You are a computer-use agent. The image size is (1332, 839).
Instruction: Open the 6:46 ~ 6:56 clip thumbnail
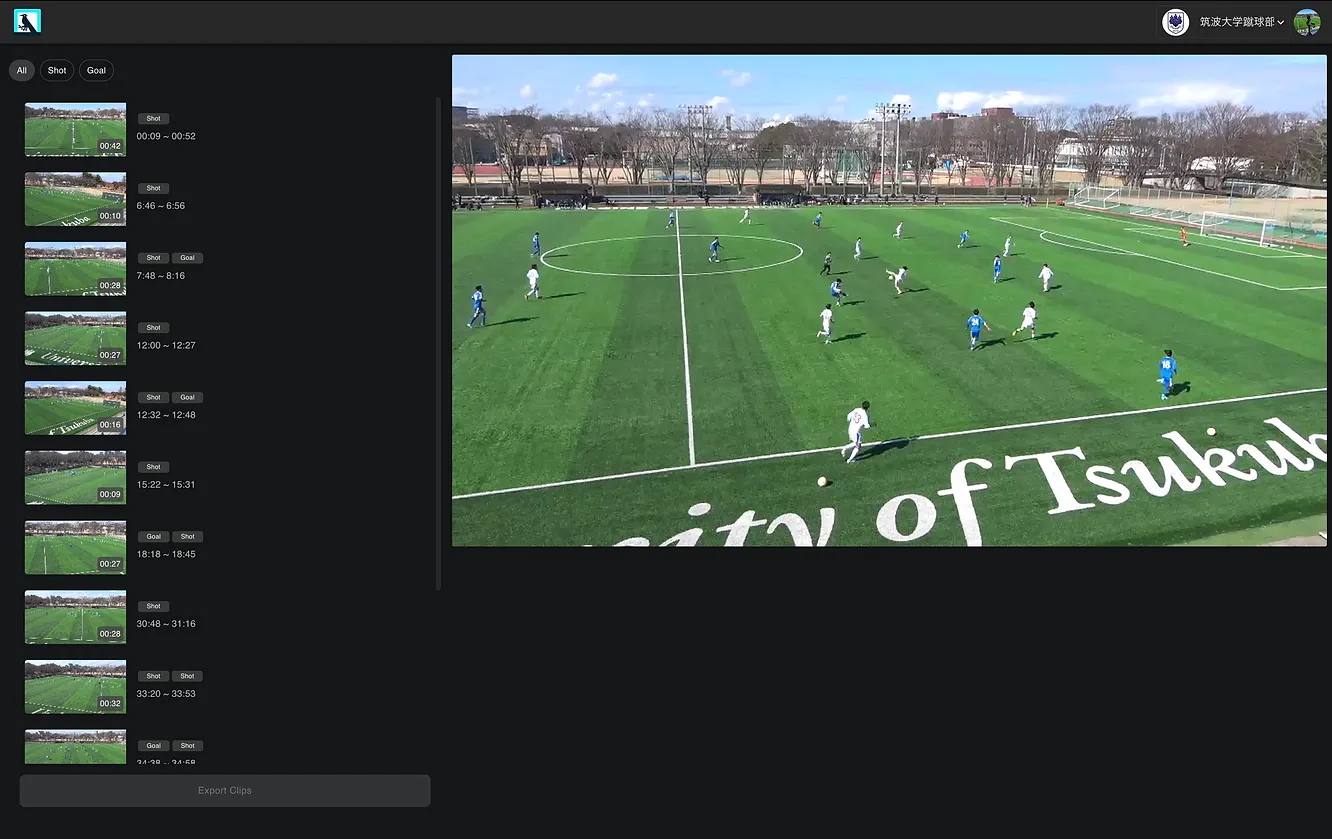pyautogui.click(x=75, y=199)
